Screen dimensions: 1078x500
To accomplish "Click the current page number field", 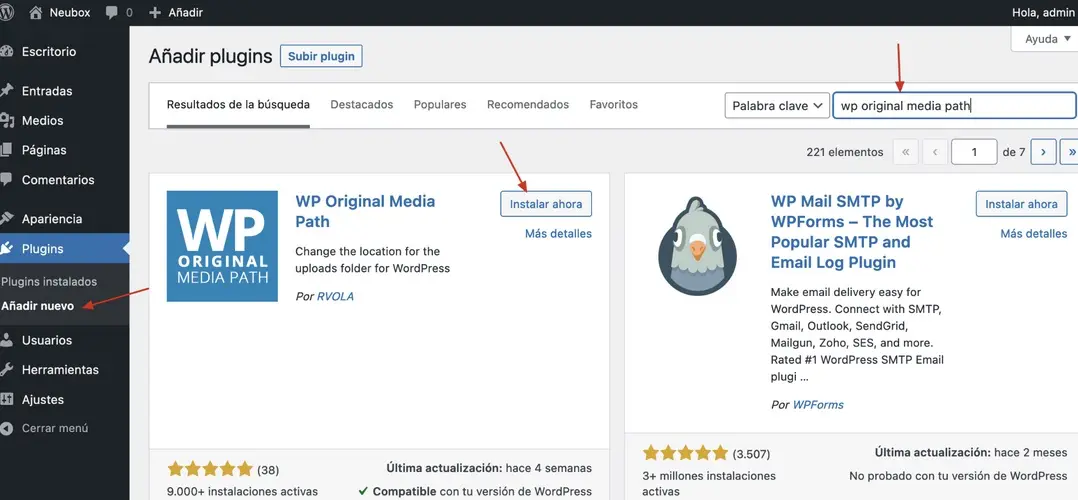I will coord(974,152).
